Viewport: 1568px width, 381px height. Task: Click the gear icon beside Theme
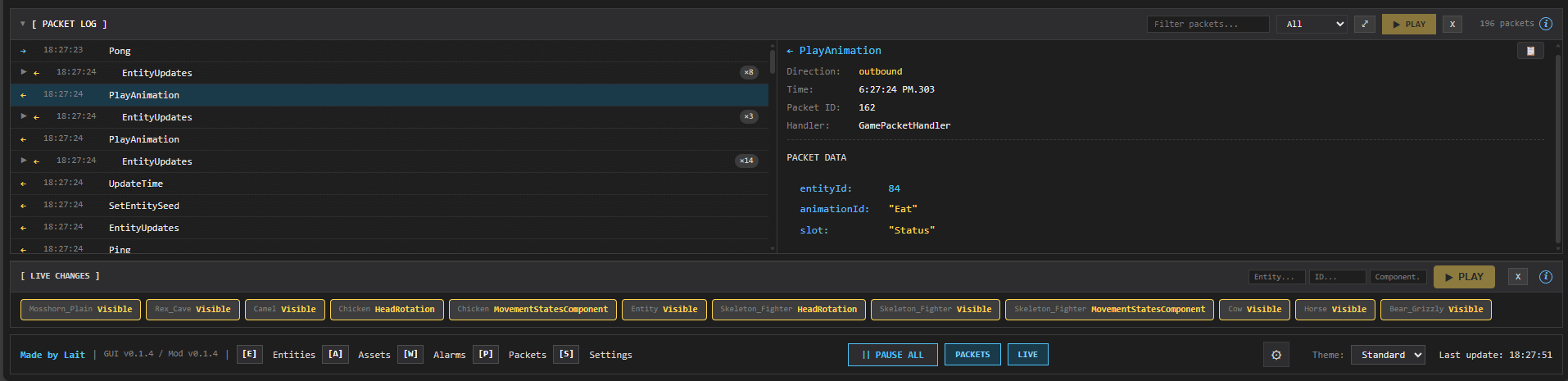click(1276, 355)
